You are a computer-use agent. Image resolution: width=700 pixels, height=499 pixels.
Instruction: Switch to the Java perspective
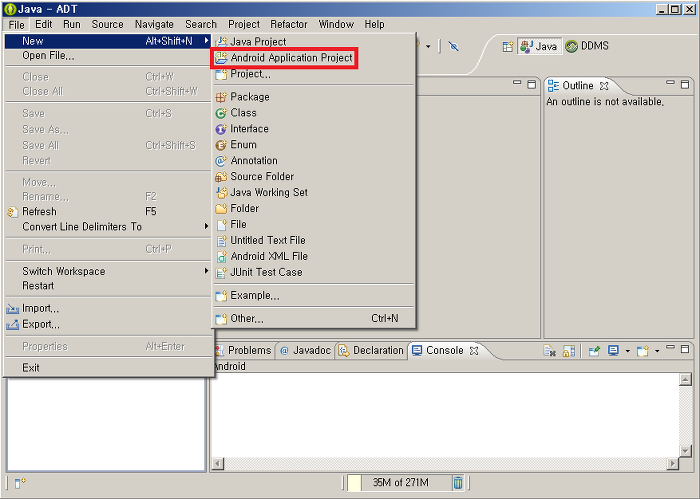pyautogui.click(x=539, y=46)
